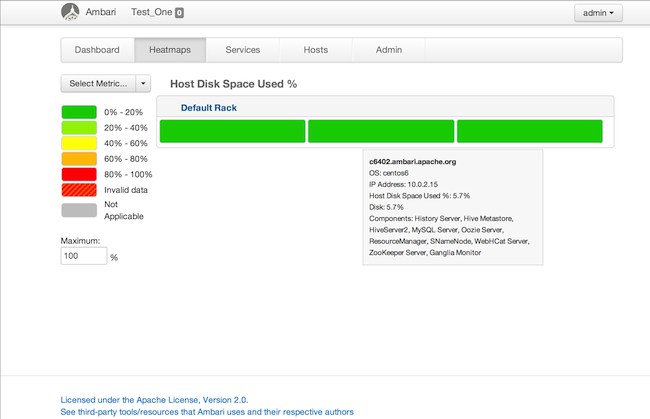Open the Apache License, Version 2.0 link
Viewport: 650px width, 419px height.
point(154,400)
